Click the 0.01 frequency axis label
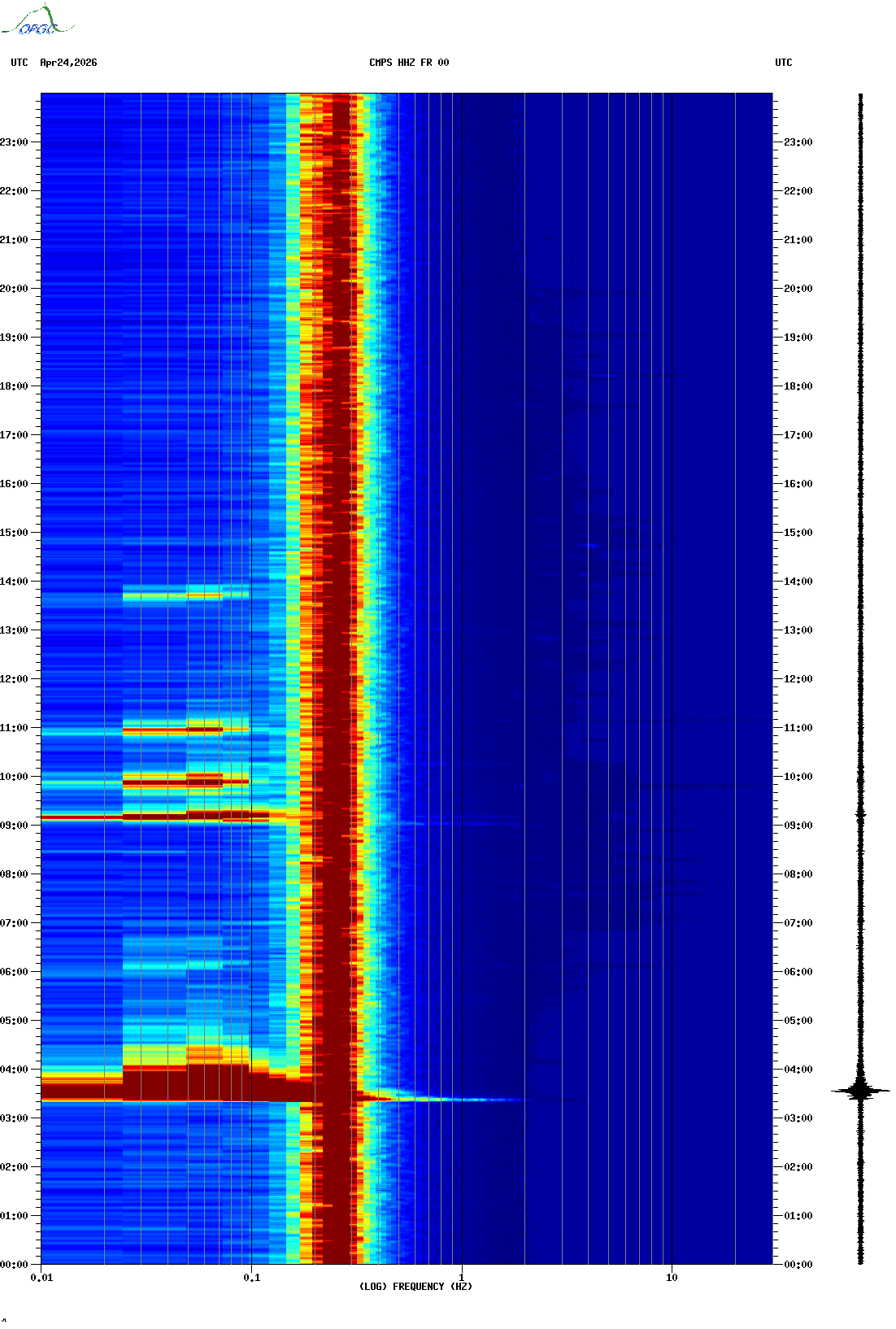 41,1278
